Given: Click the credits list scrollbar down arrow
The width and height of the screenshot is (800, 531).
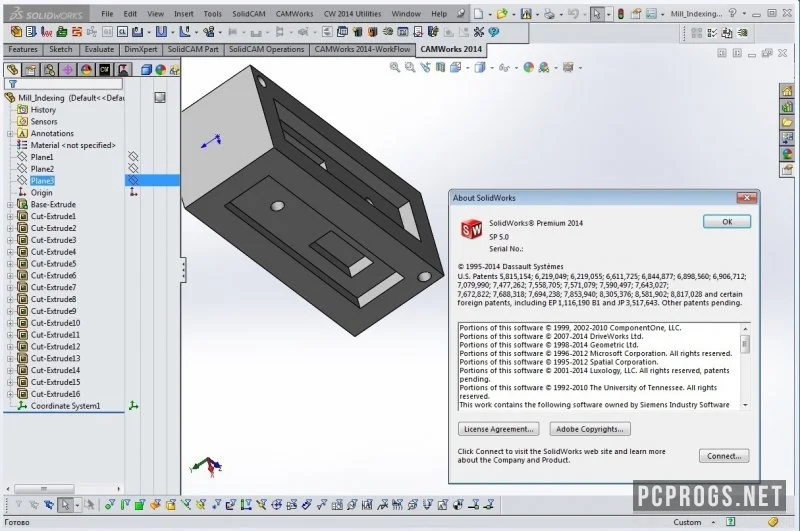Looking at the screenshot, I should (x=745, y=405).
